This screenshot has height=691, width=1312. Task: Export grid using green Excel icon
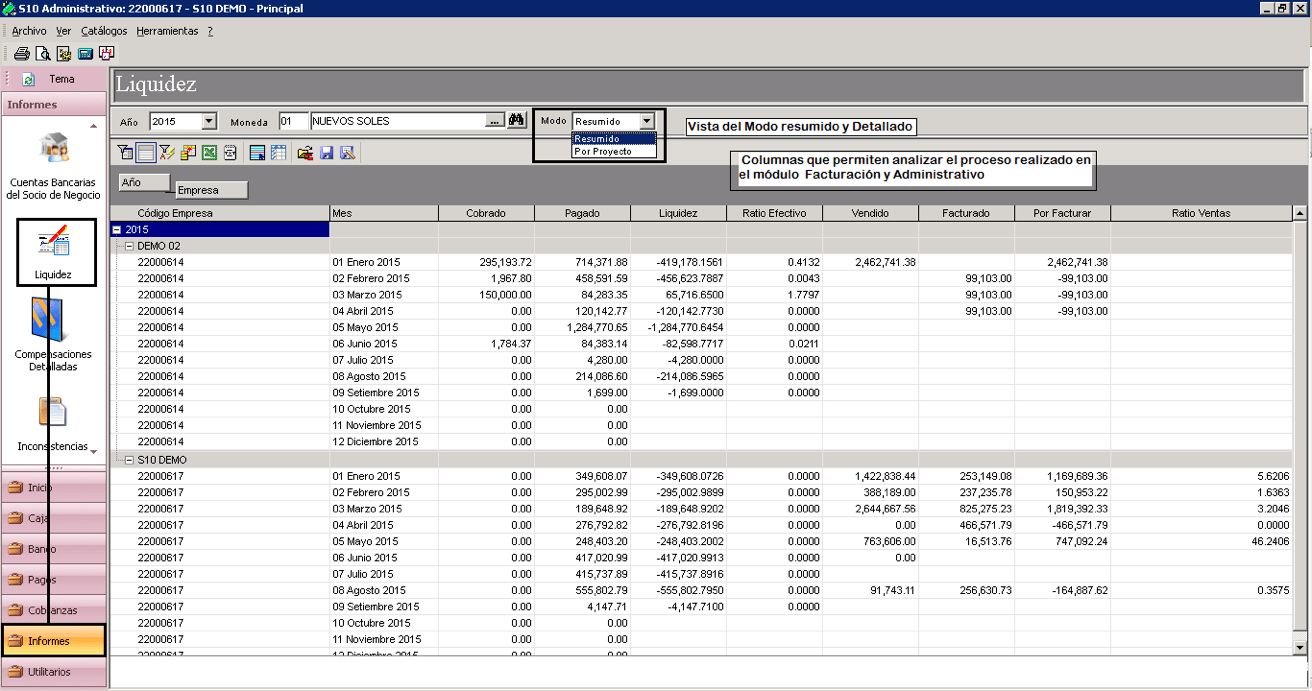coord(209,153)
